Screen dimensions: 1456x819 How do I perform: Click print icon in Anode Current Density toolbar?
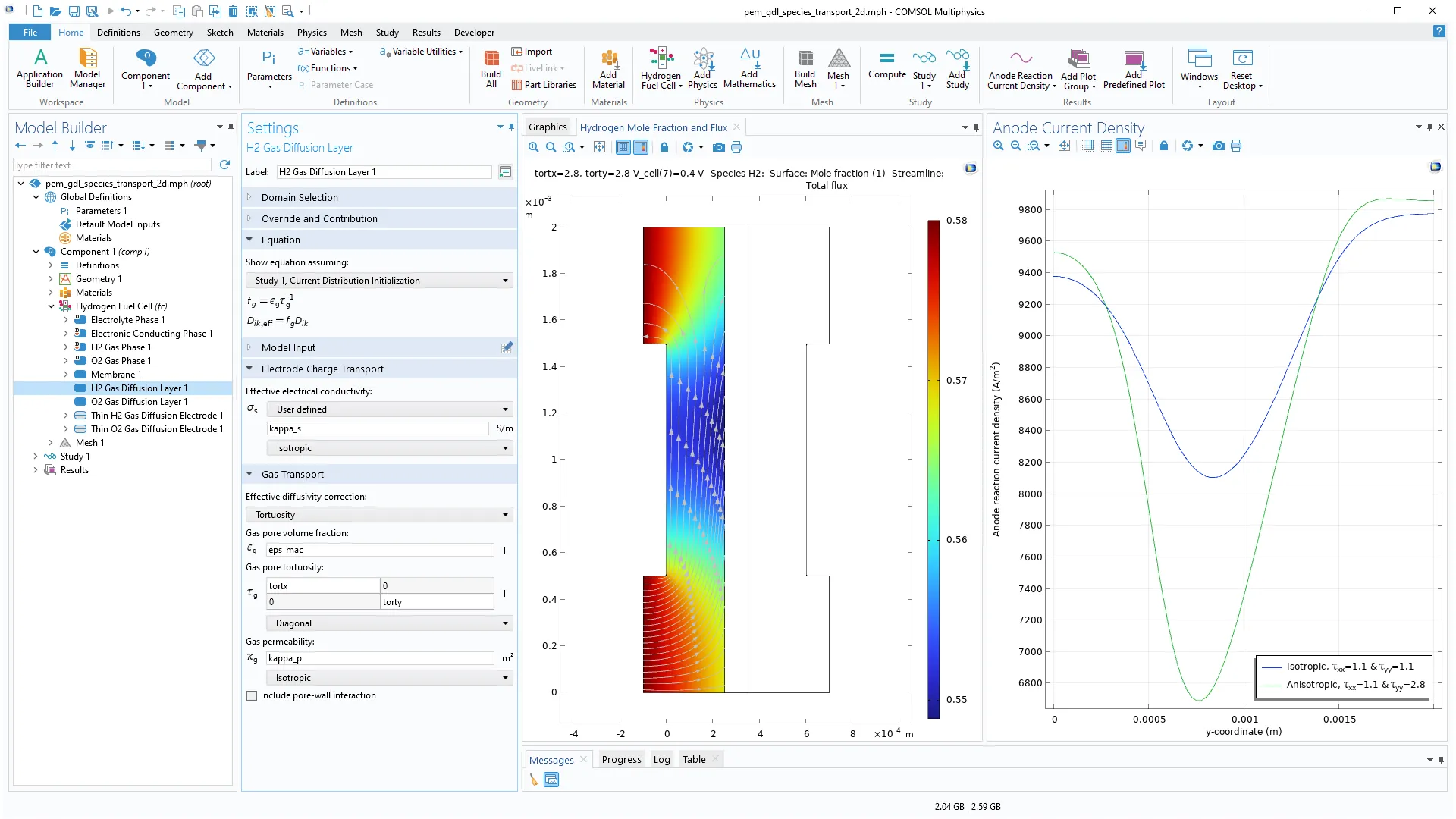1236,146
